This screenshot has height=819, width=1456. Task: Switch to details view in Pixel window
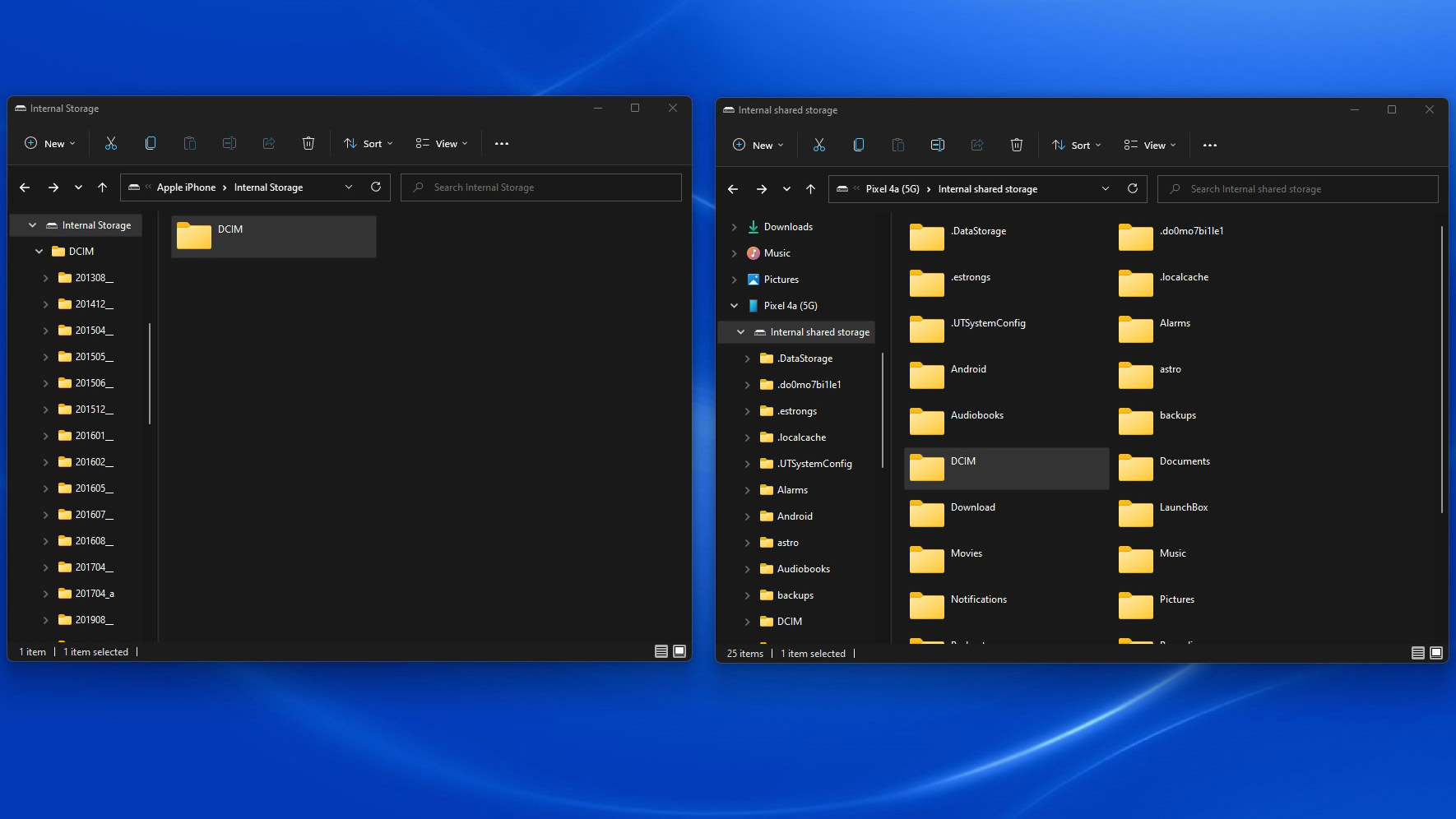point(1417,653)
